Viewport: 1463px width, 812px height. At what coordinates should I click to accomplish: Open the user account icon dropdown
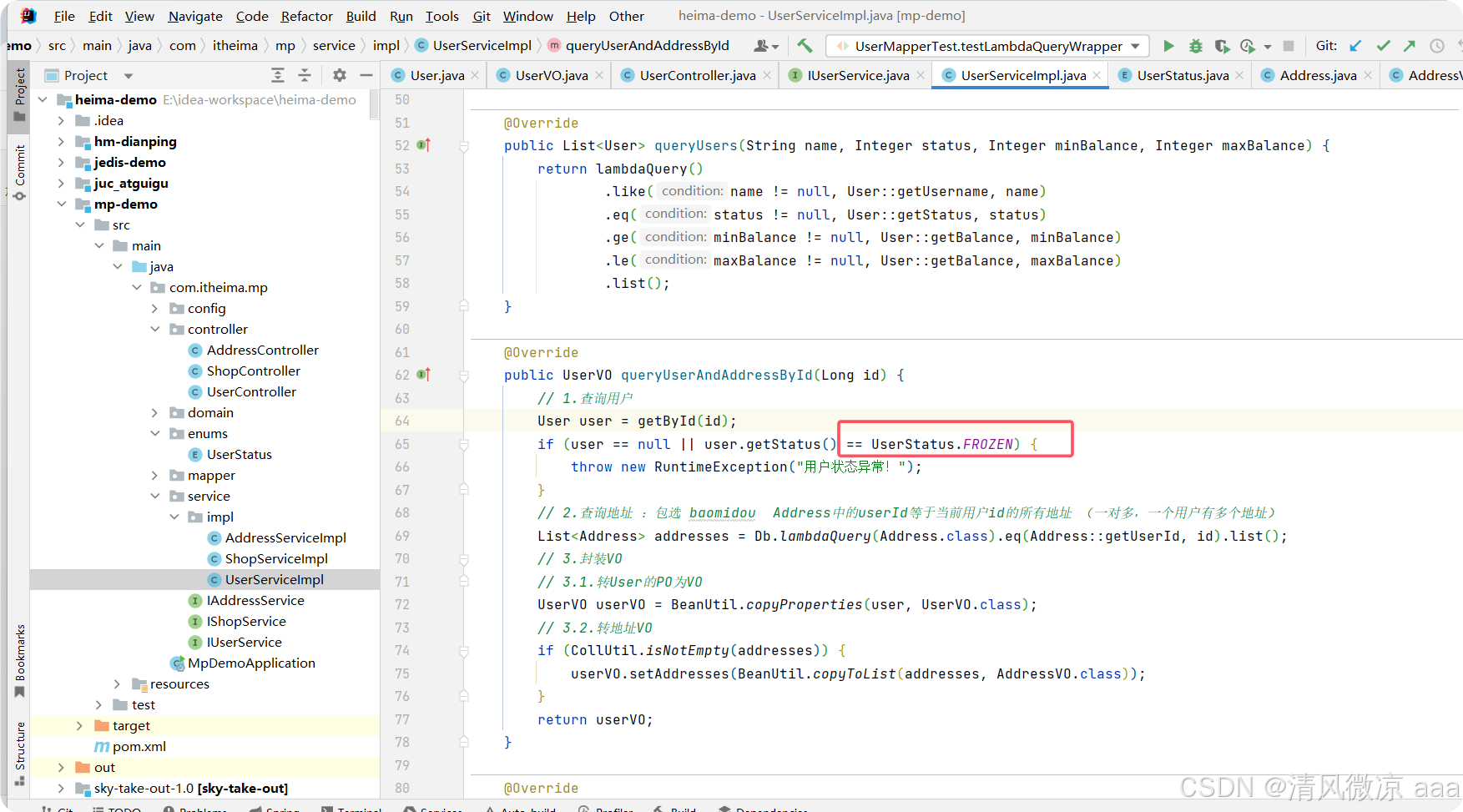(x=765, y=46)
